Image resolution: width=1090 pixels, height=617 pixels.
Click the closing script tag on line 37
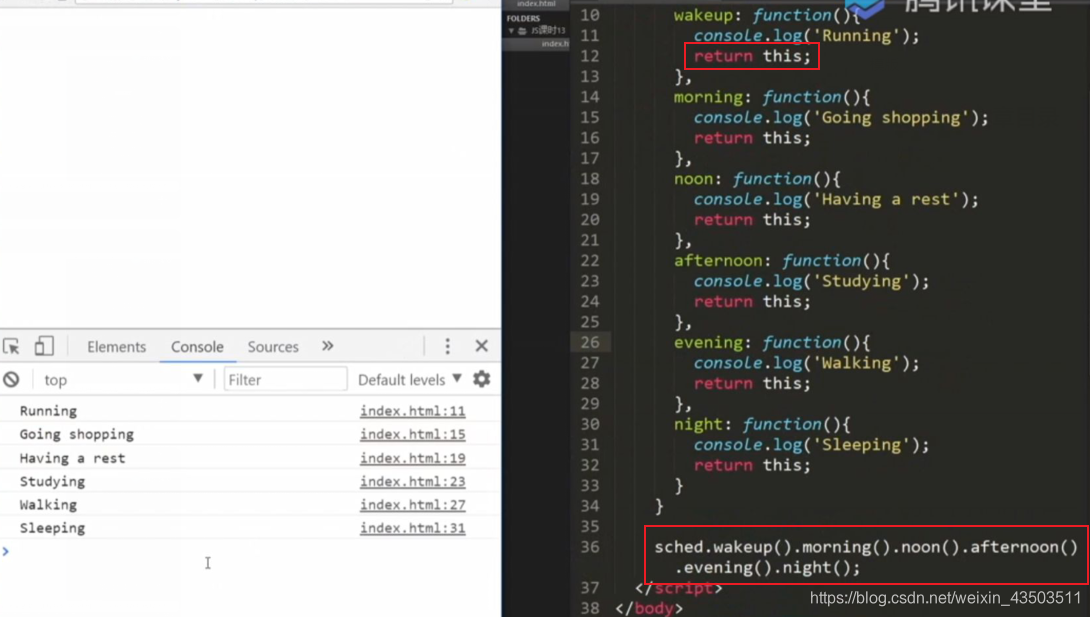(678, 588)
